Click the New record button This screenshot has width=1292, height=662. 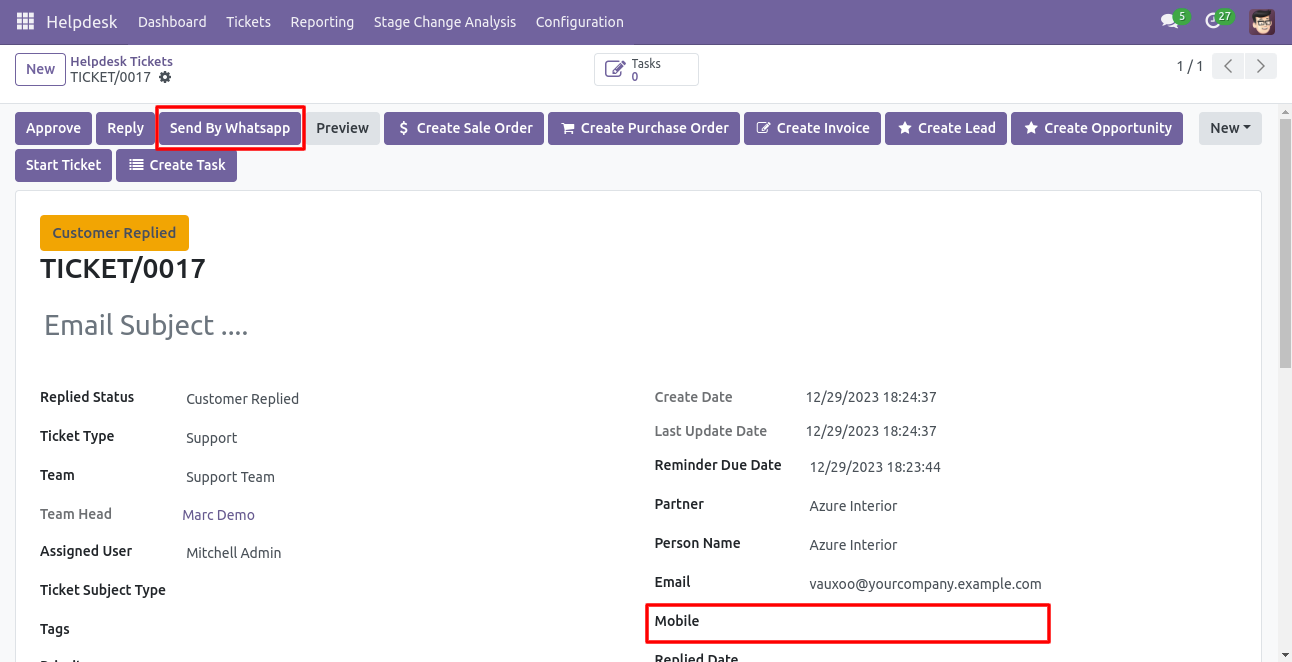pyautogui.click(x=40, y=69)
